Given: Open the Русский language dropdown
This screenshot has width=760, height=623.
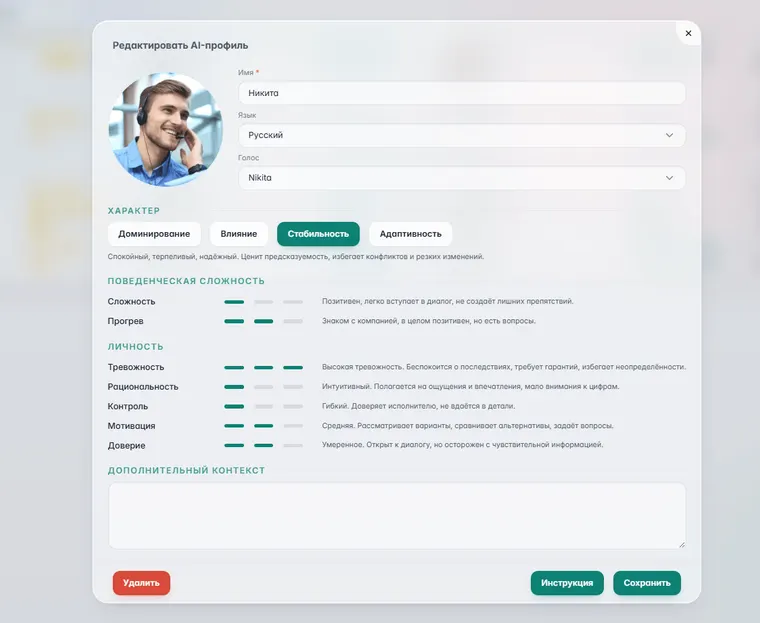Looking at the screenshot, I should tap(461, 135).
